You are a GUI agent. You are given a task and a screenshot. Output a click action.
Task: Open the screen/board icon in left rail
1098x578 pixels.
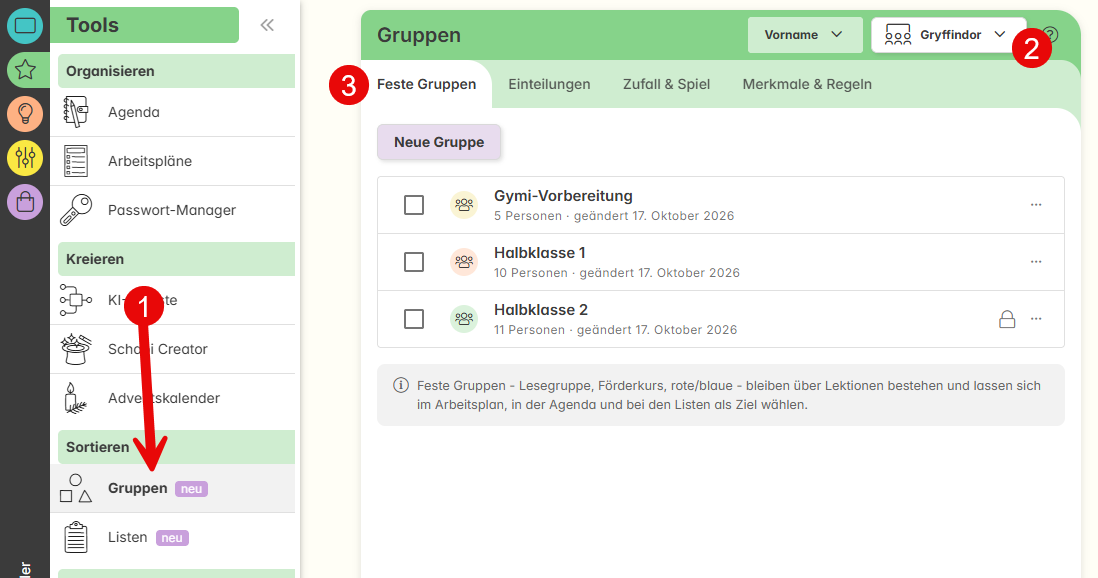25,26
